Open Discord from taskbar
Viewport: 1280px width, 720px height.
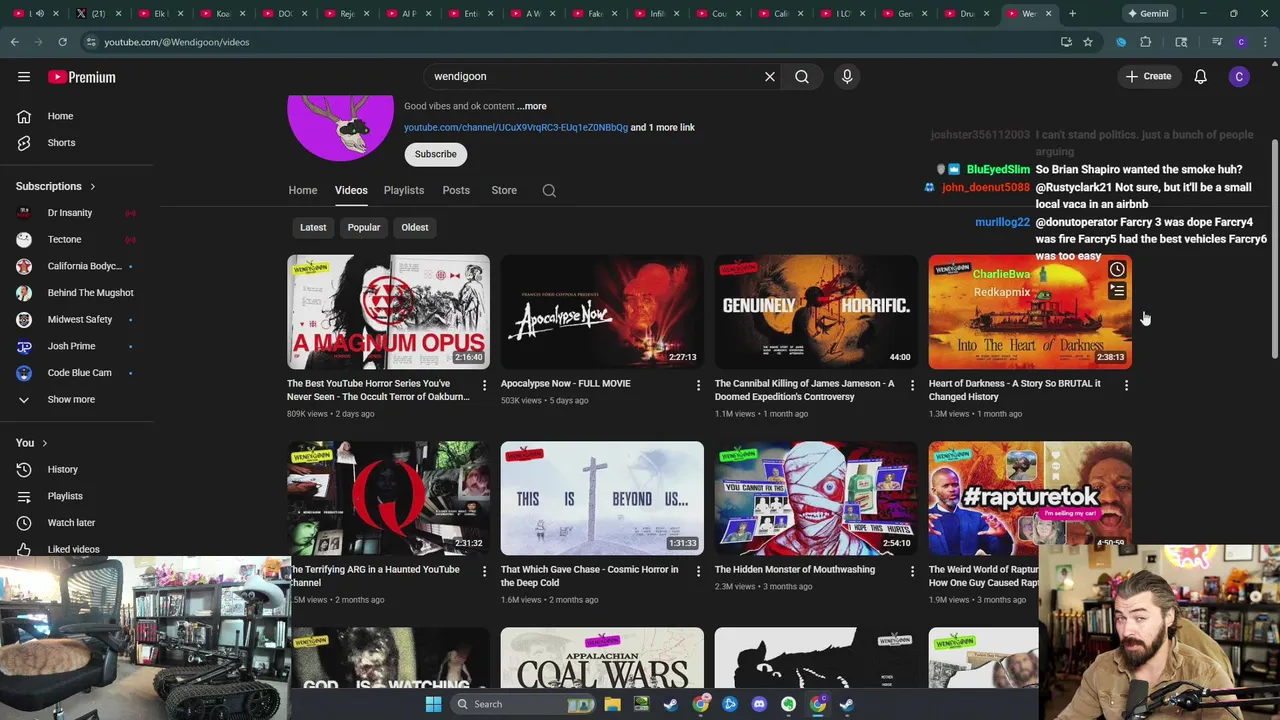click(x=759, y=704)
